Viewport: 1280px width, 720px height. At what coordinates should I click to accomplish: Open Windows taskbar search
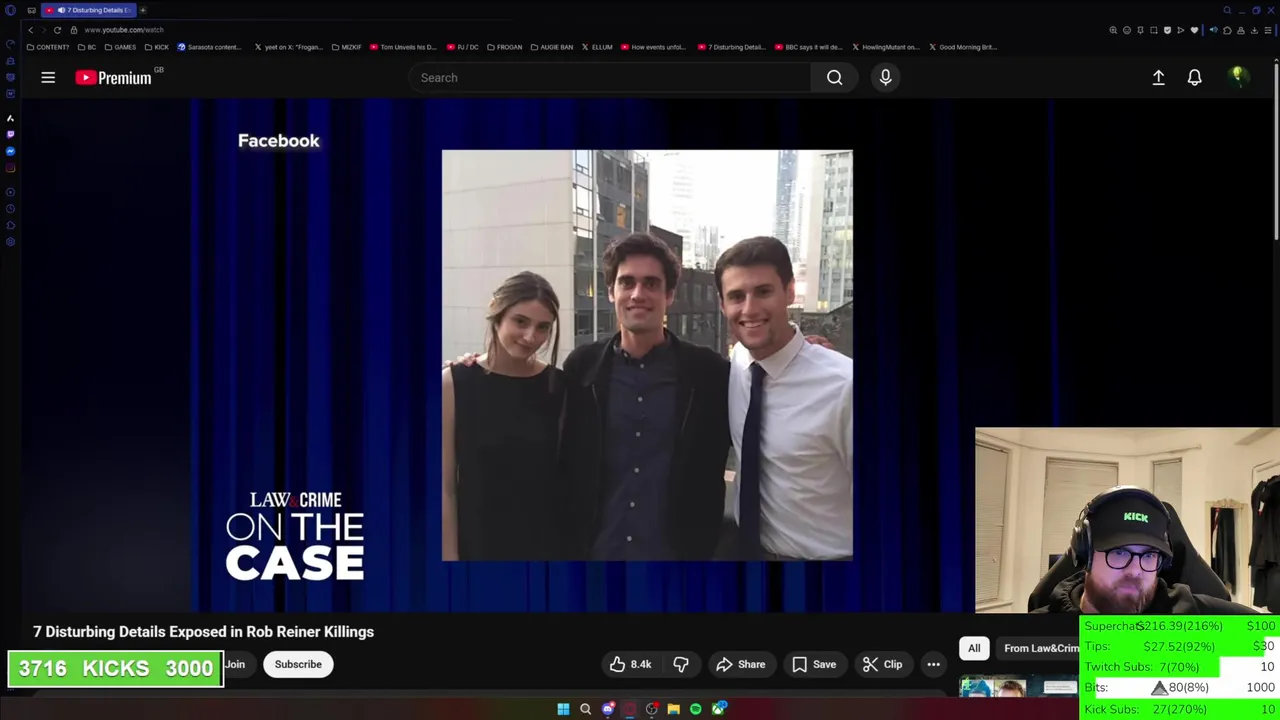coord(585,709)
